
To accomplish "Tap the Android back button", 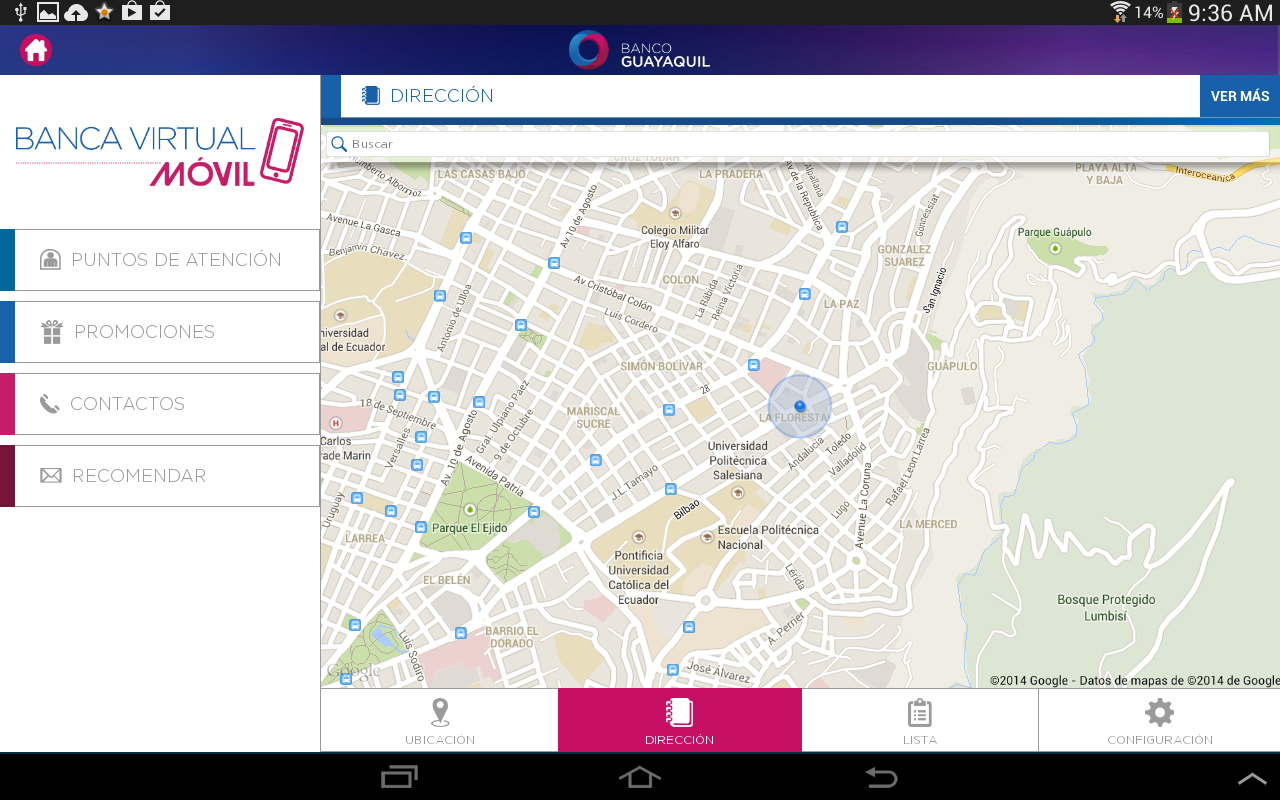I will click(x=881, y=777).
